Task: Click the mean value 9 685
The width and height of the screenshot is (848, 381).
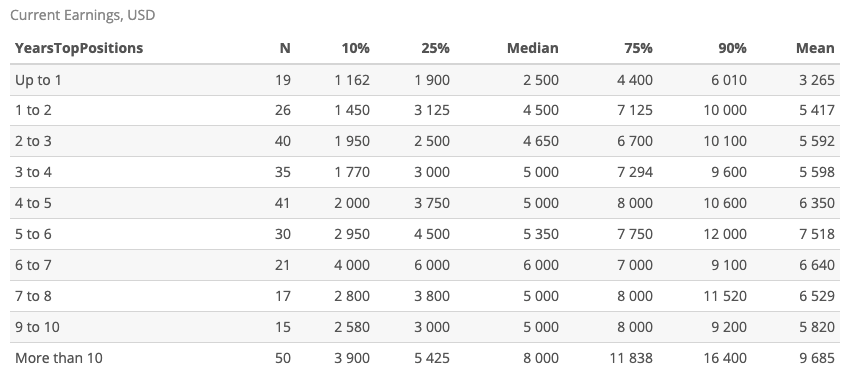Action: click(x=817, y=358)
